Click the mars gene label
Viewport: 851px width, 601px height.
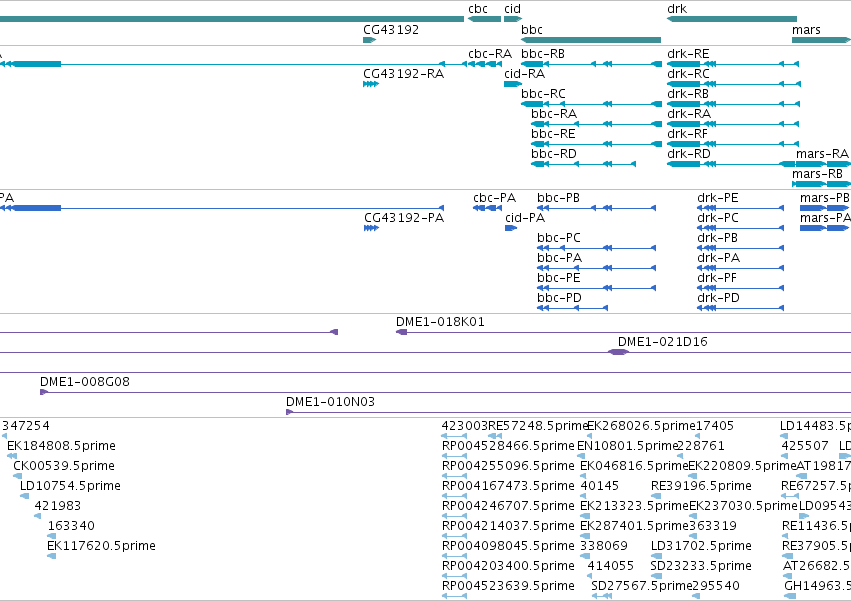coord(806,29)
